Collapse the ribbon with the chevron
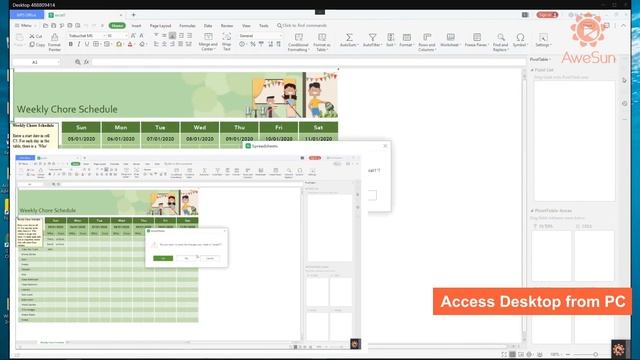Screen dimensions: 640x360 [623, 26]
